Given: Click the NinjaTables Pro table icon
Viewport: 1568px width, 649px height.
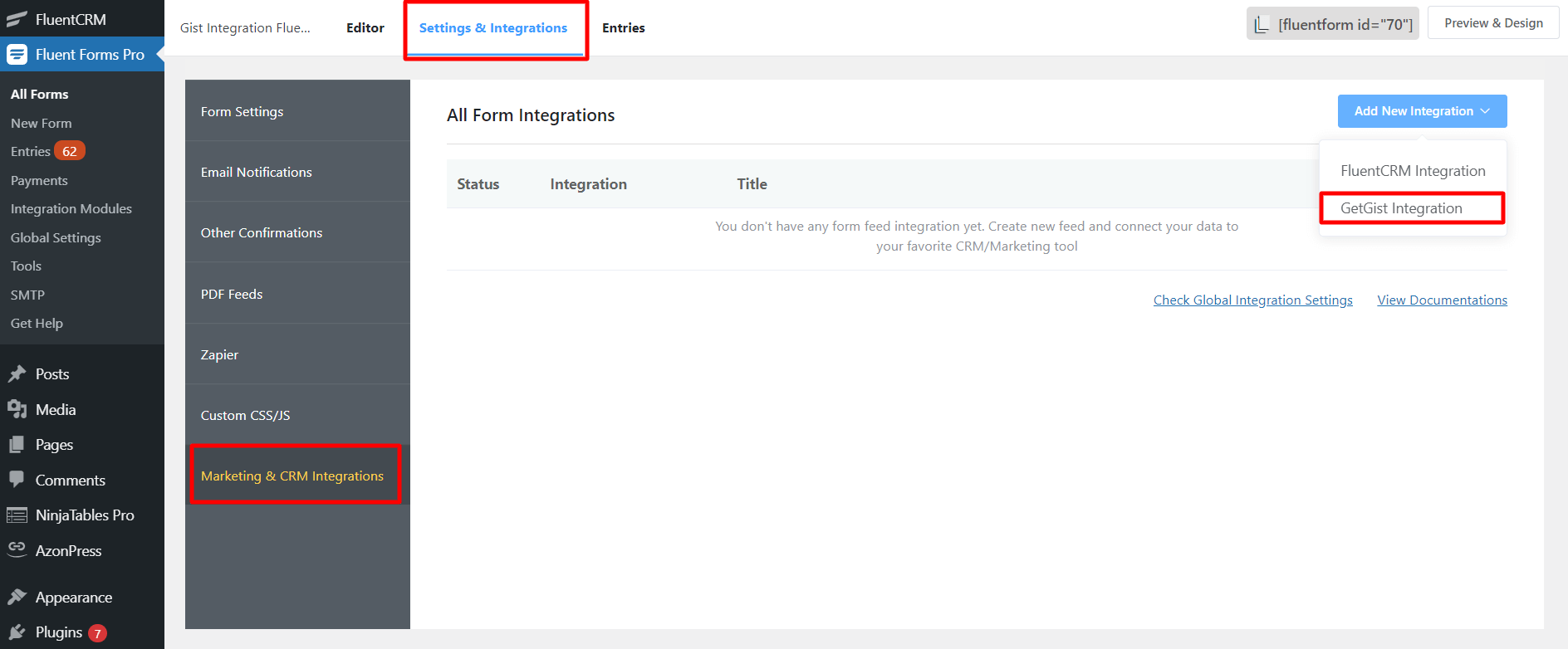Looking at the screenshot, I should tap(17, 515).
